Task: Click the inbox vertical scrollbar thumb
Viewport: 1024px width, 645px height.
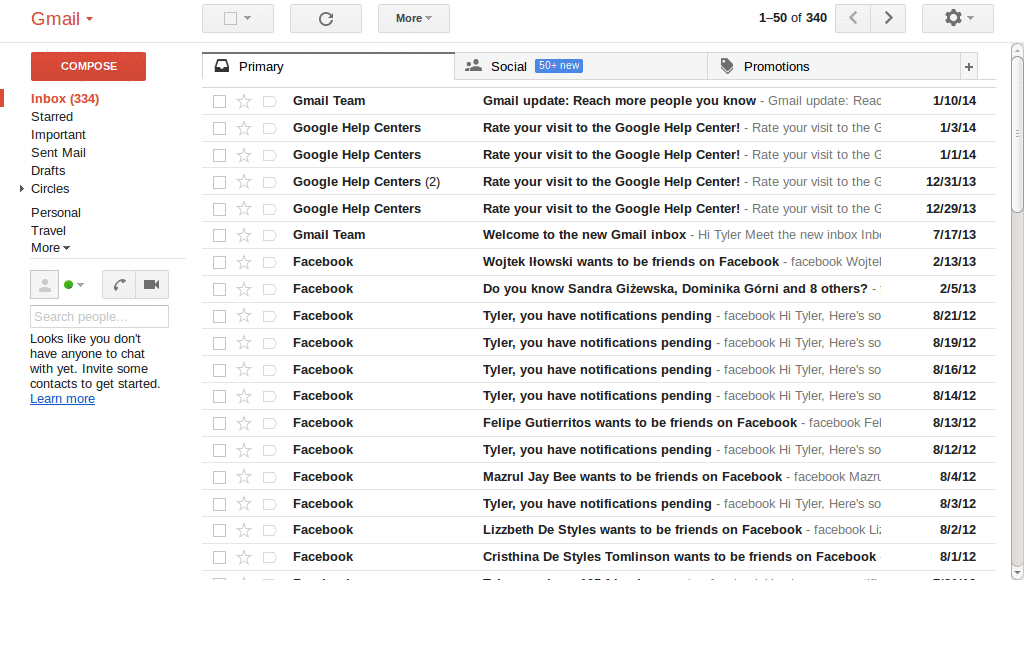Action: click(x=1017, y=134)
